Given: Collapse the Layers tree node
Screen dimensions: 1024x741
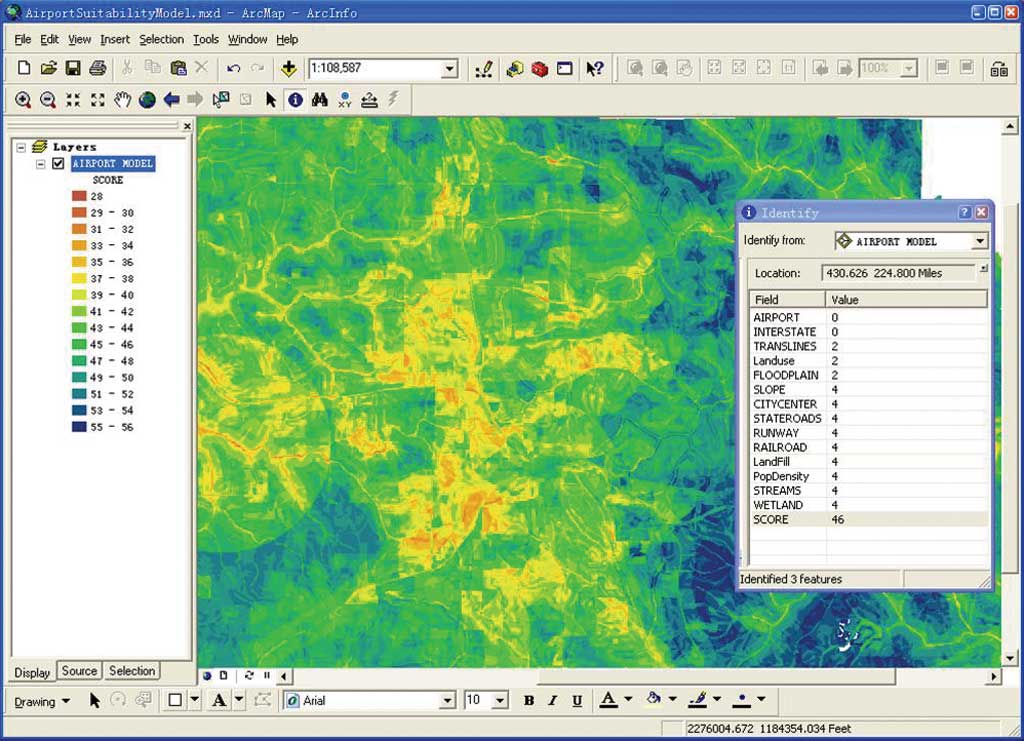Looking at the screenshot, I should click(x=21, y=146).
